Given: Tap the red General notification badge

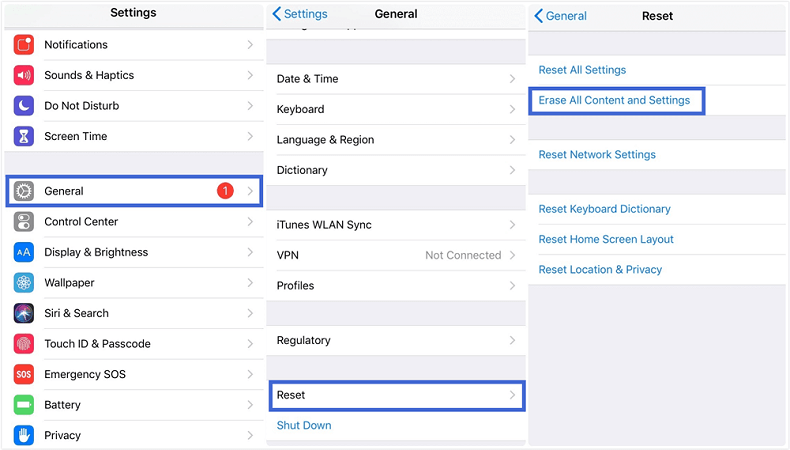Looking at the screenshot, I should pos(225,191).
